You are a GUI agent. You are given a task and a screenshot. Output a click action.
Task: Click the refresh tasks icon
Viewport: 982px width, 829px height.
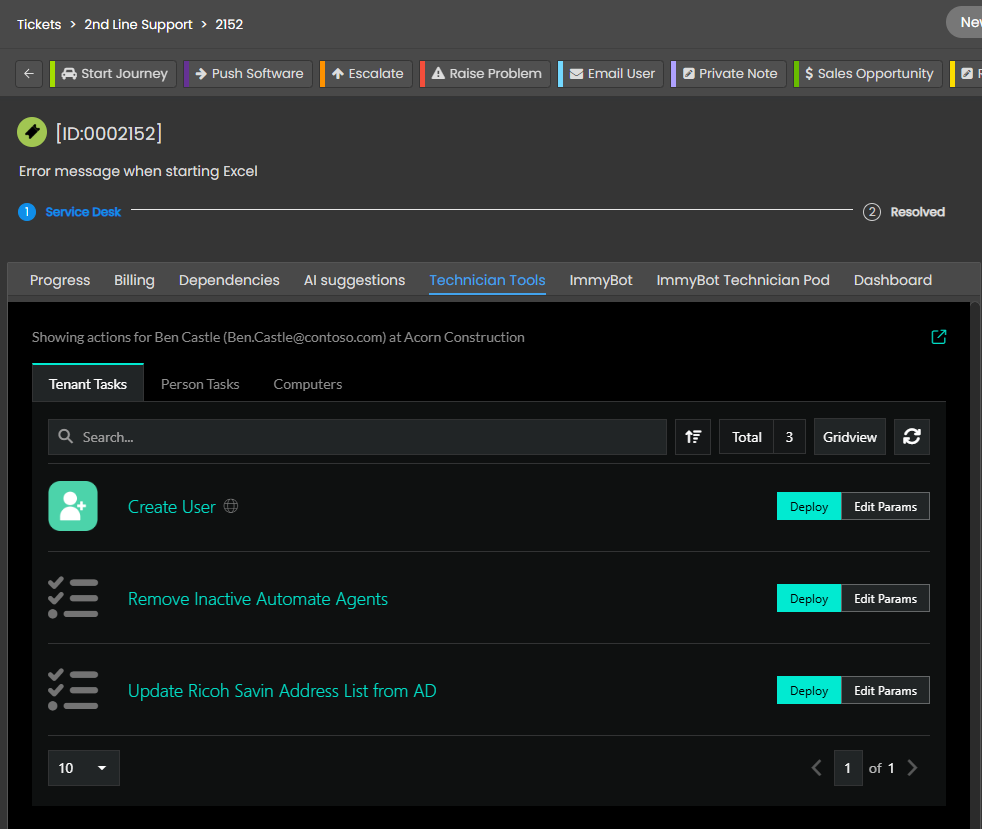click(911, 437)
